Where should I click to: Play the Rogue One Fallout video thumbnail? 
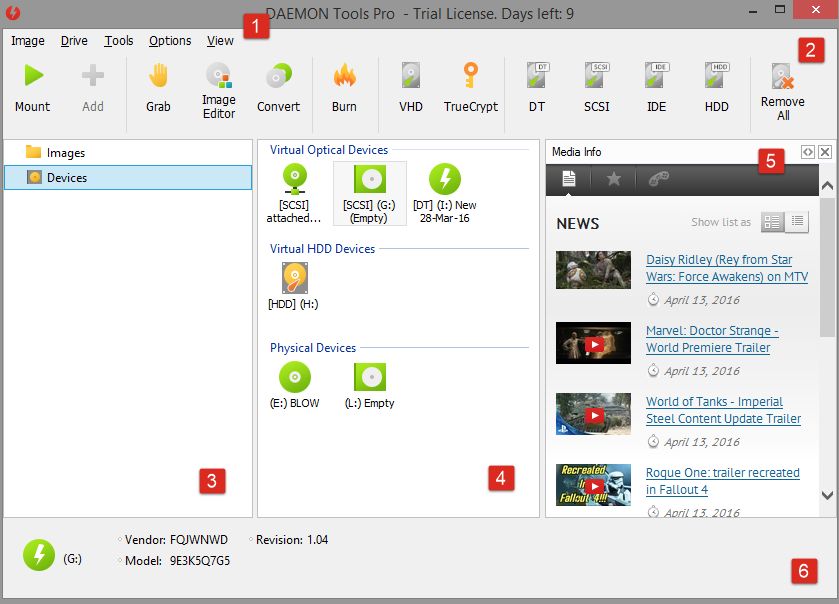[x=593, y=485]
